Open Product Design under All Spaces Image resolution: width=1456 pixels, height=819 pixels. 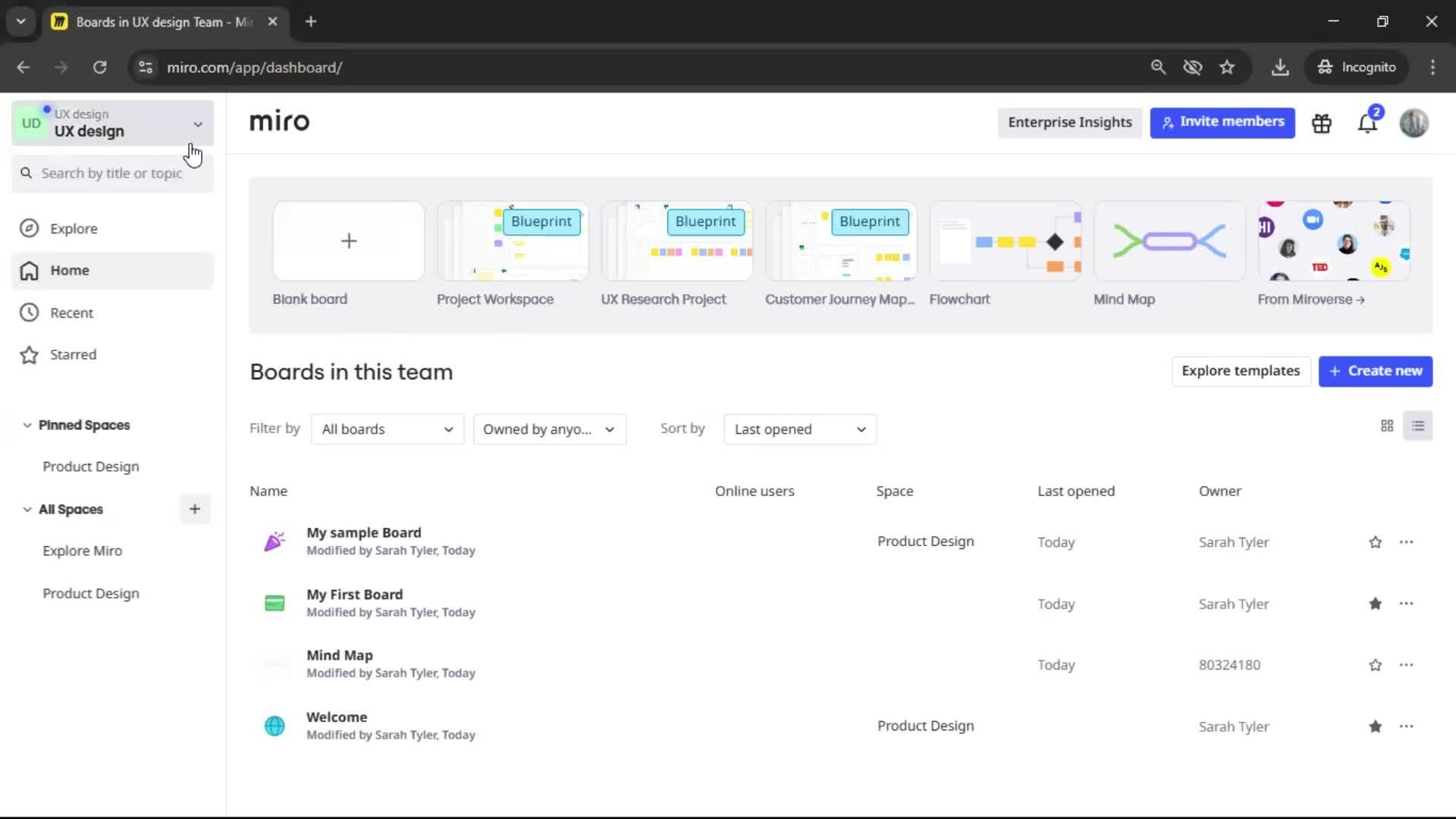coord(91,593)
